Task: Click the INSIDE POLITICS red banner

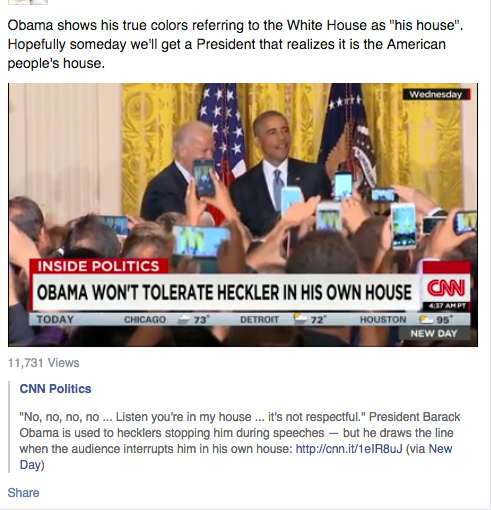Action: (x=99, y=266)
